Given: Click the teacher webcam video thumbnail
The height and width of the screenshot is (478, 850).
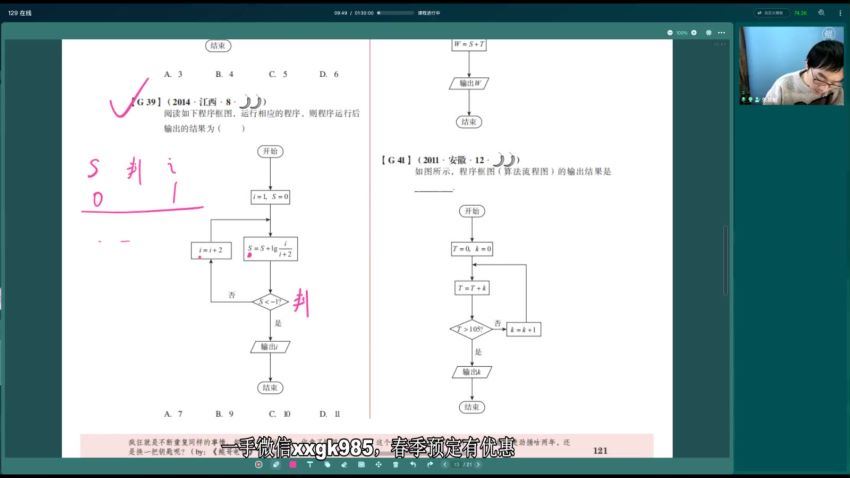Looking at the screenshot, I should 791,65.
